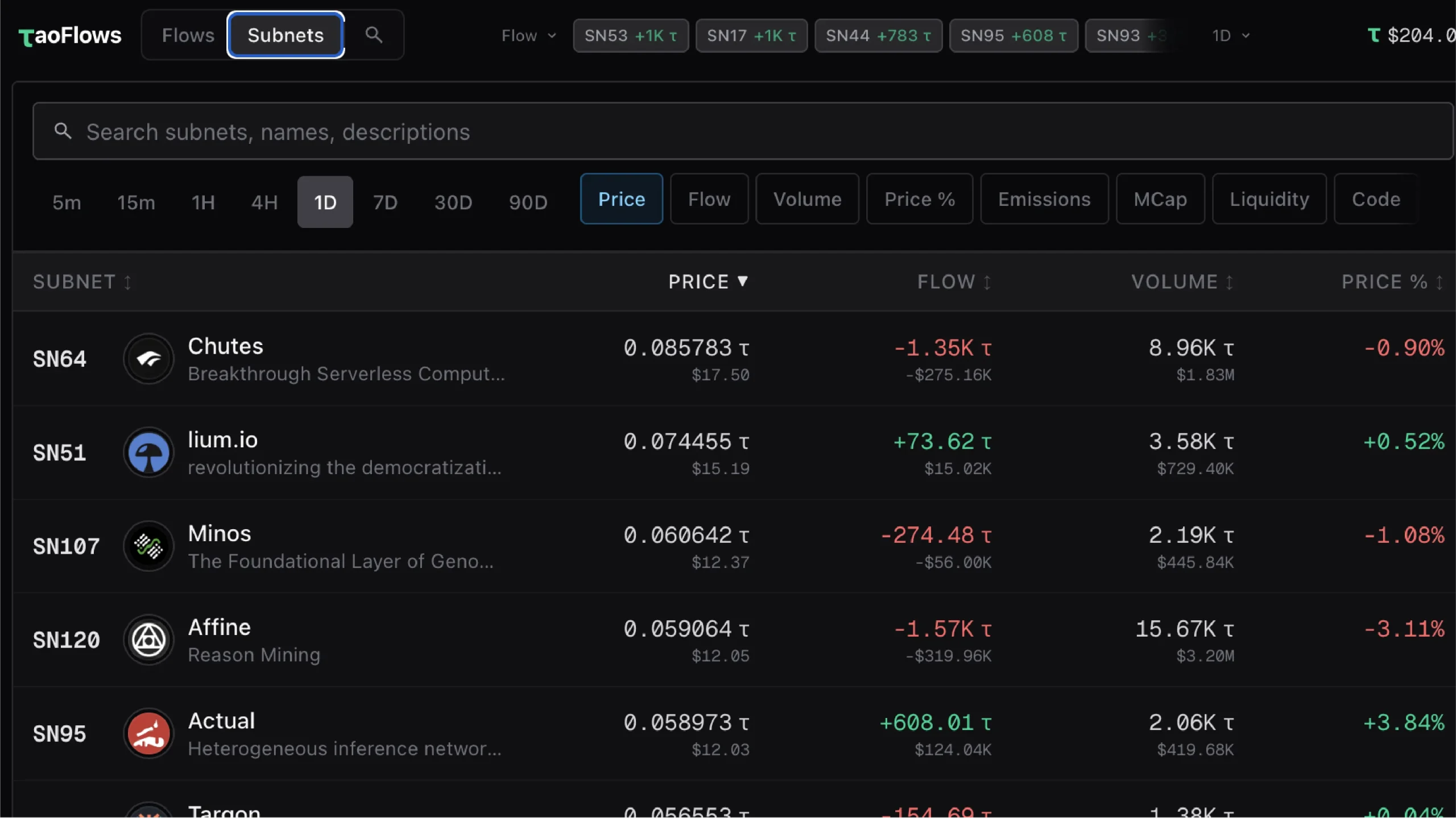Click the lium.io umbrella logo icon
Image resolution: width=1456 pixels, height=818 pixels.
148,452
